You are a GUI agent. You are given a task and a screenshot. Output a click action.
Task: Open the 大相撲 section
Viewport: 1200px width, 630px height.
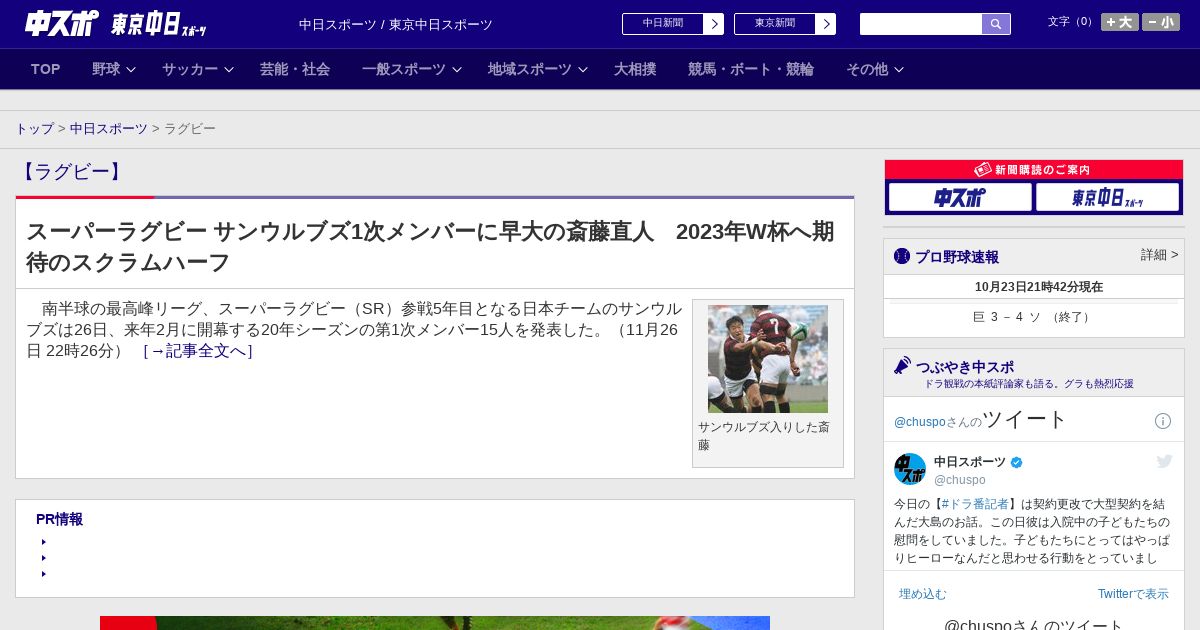click(x=635, y=69)
